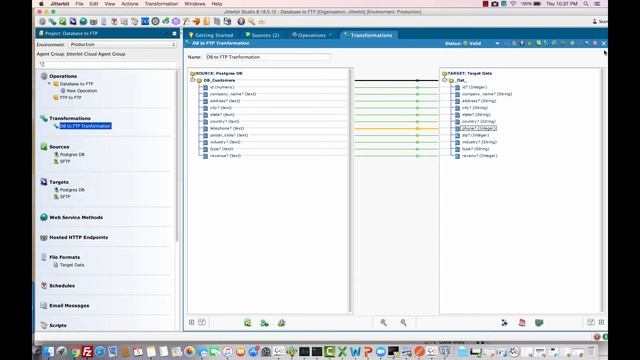Viewport: 640px width, 360px height.
Task: Collapse the DB_Customers source node
Action: click(x=192, y=80)
